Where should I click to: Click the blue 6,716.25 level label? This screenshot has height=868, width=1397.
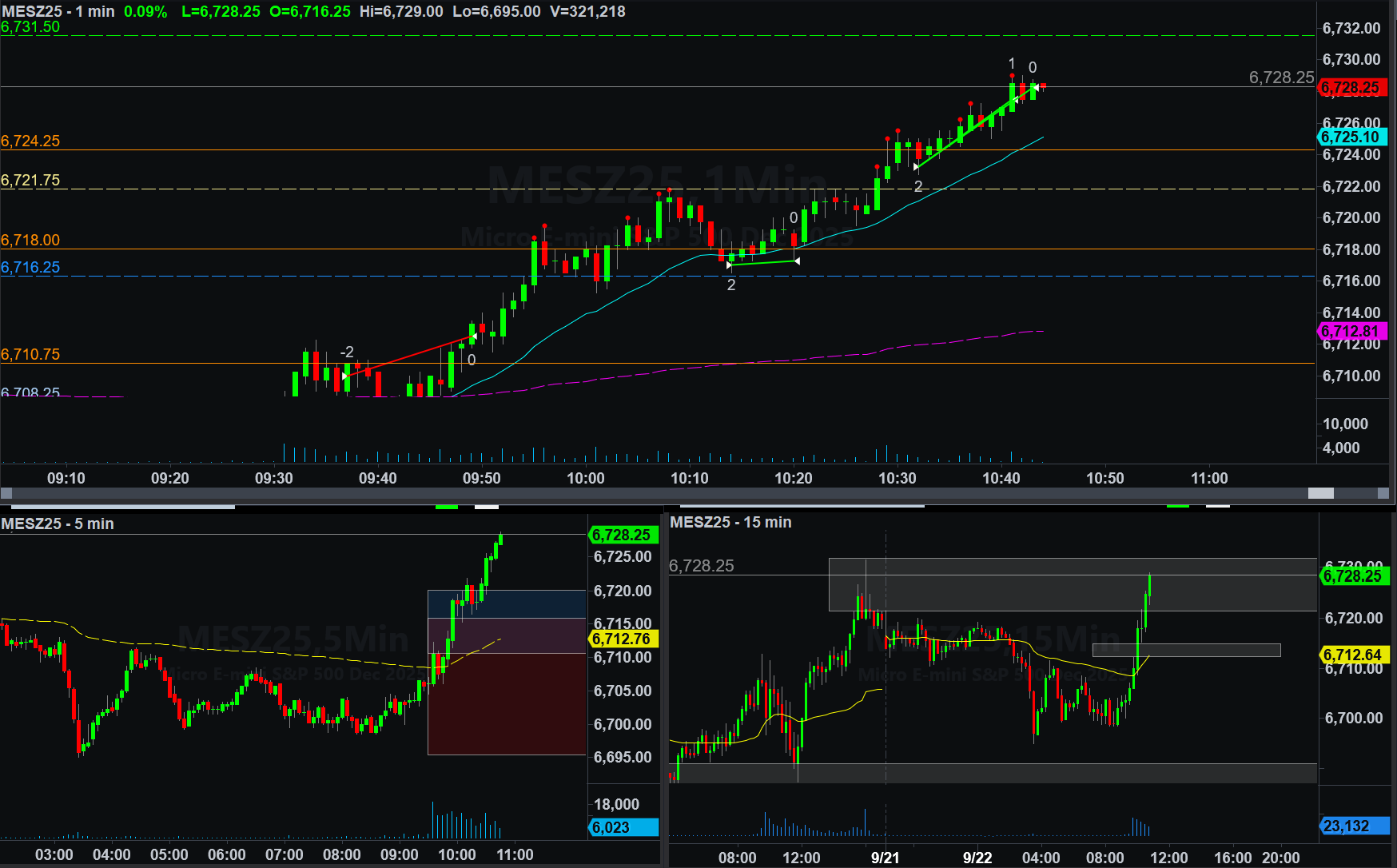[30, 267]
